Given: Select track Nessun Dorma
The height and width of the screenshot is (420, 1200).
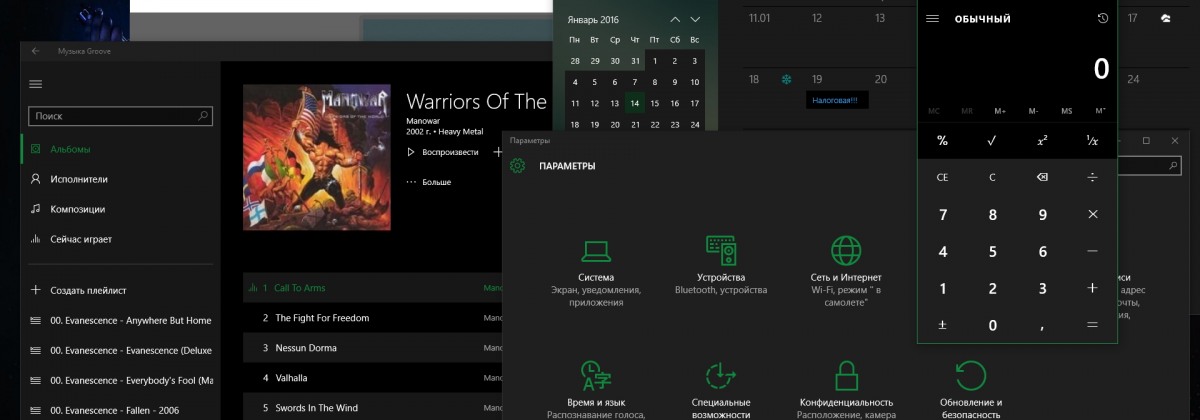Looking at the screenshot, I should 372,348.
